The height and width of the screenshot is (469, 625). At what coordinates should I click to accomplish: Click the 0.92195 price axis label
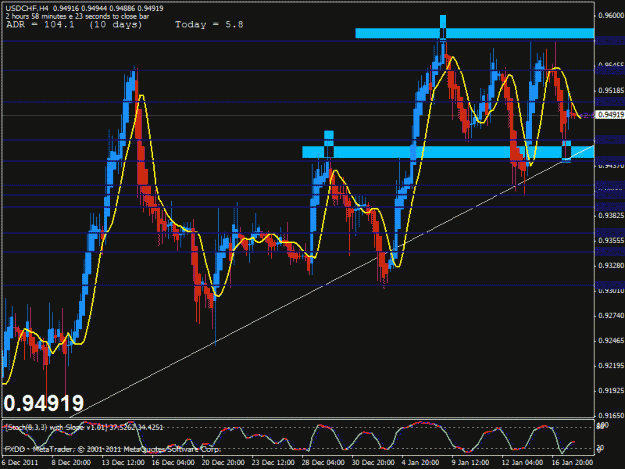pos(611,365)
